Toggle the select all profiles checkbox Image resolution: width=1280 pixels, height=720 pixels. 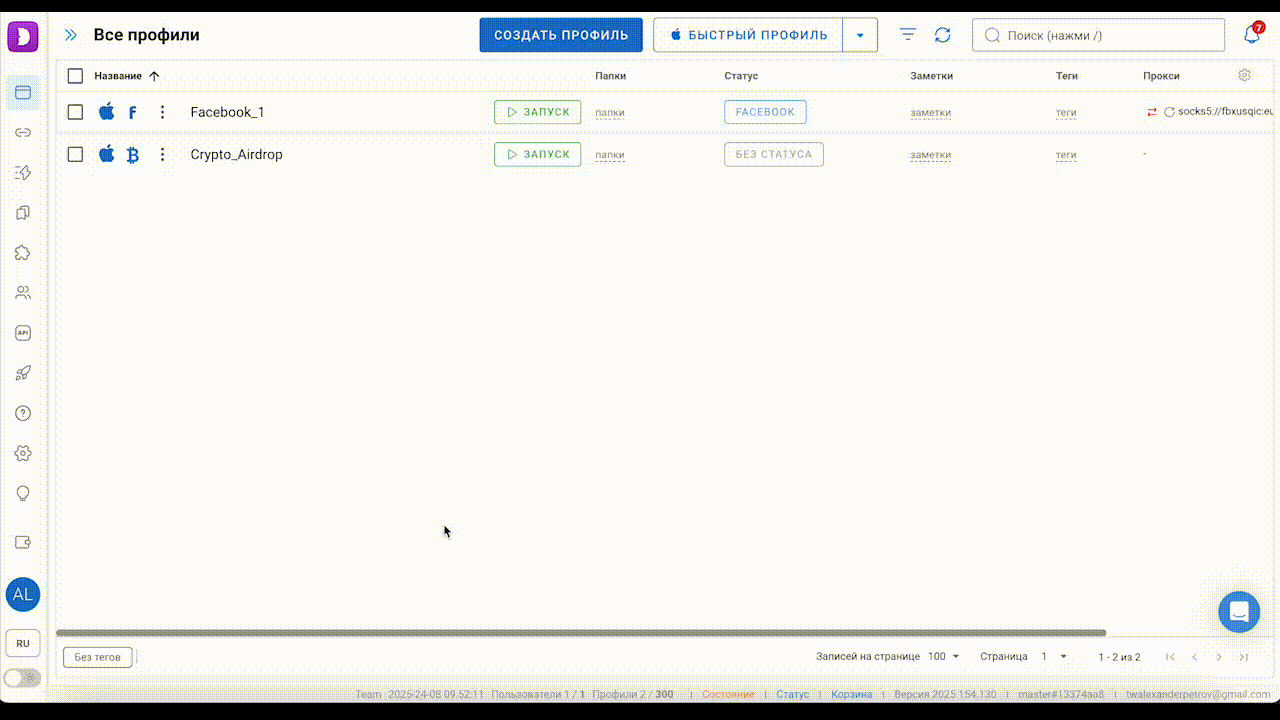(x=75, y=76)
